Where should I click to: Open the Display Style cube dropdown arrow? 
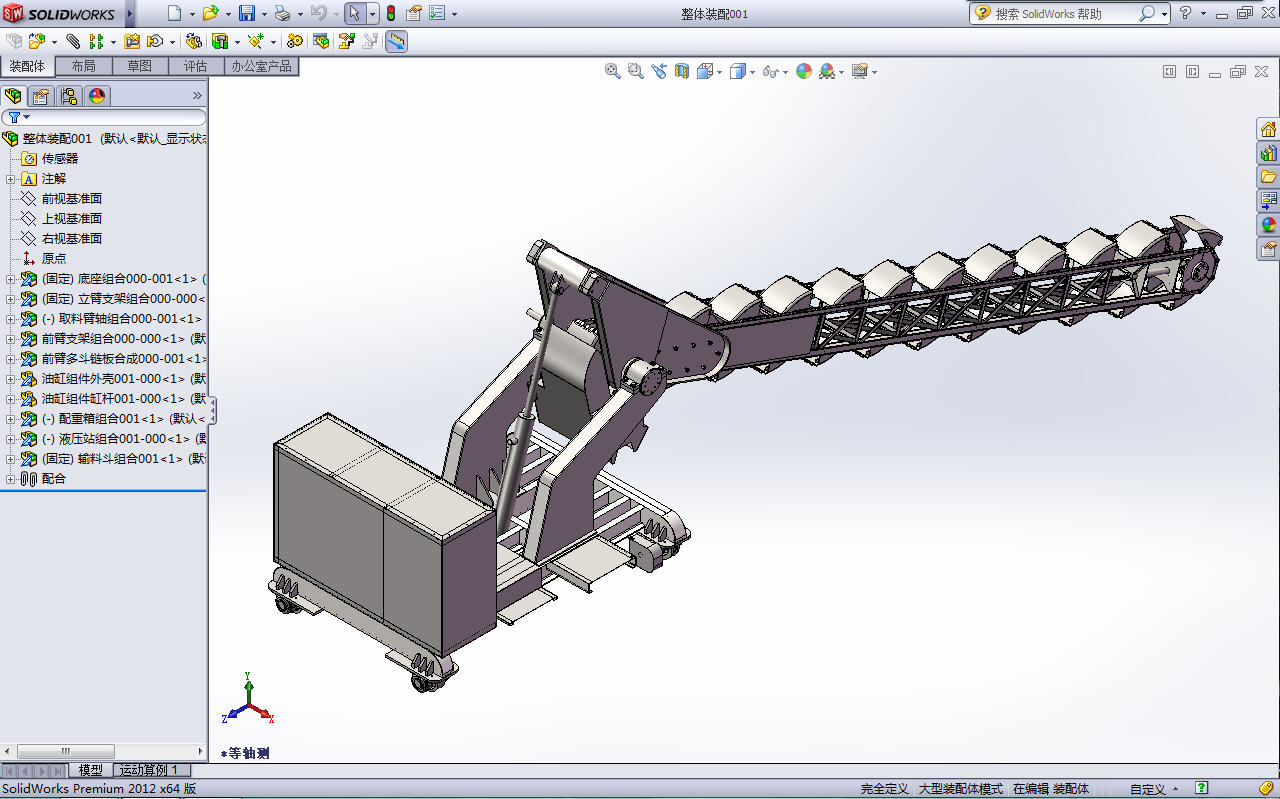click(753, 72)
